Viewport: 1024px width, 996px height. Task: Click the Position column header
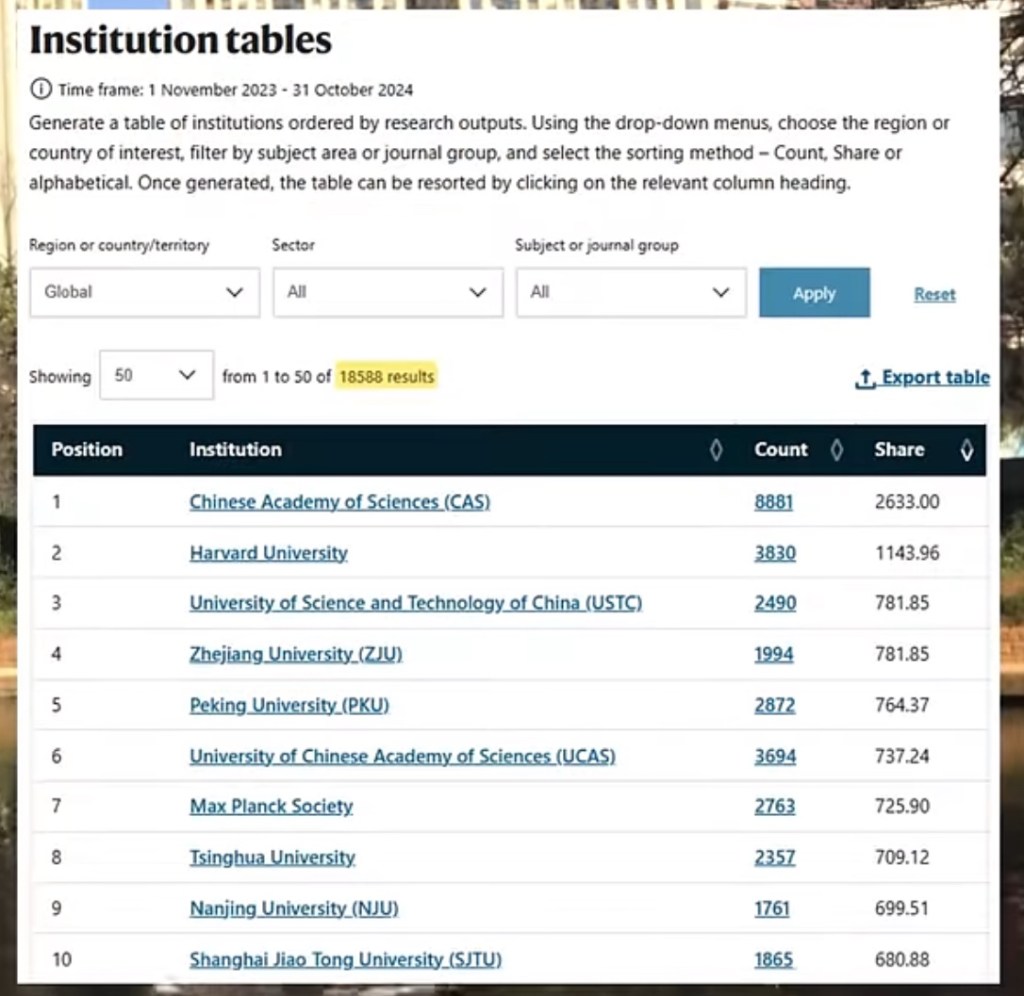point(86,450)
